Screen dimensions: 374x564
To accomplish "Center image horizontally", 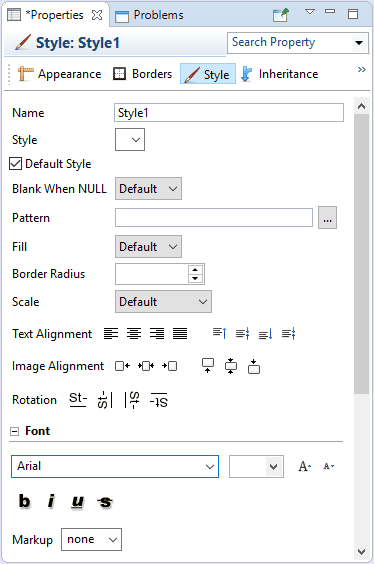I will tap(146, 366).
